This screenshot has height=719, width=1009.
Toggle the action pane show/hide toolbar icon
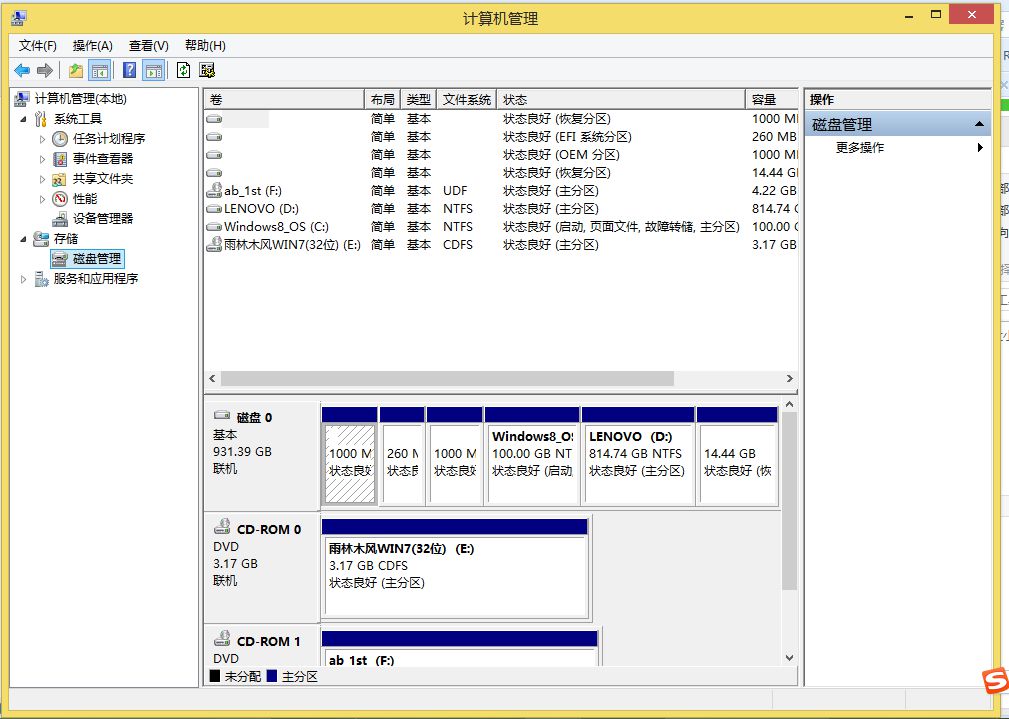click(x=154, y=70)
